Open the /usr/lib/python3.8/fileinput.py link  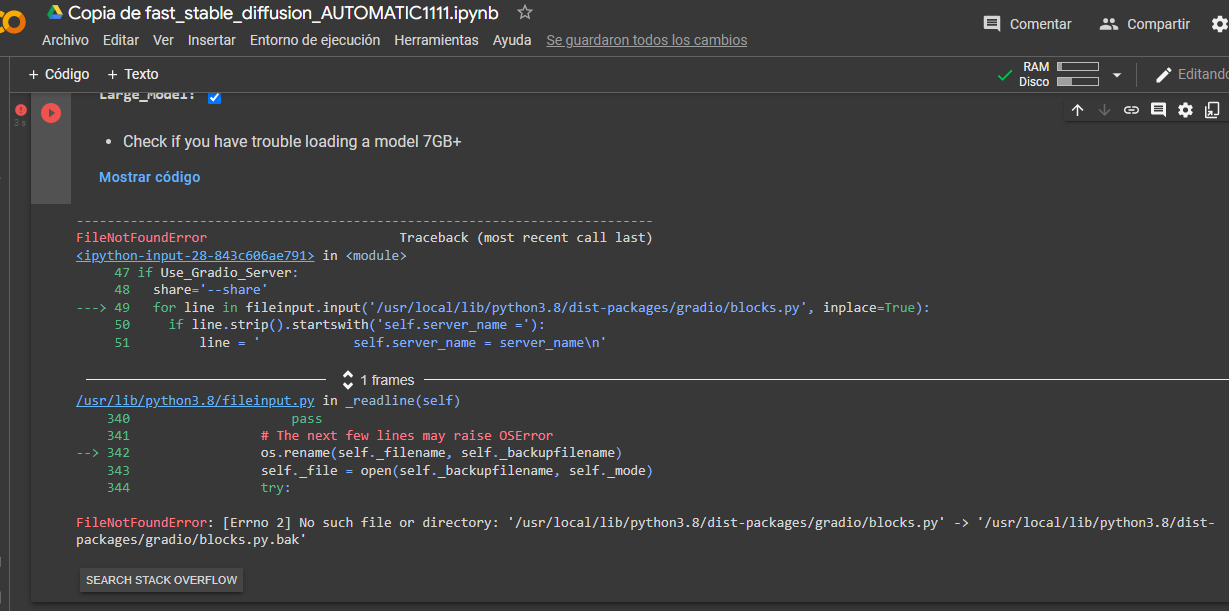tap(197, 401)
